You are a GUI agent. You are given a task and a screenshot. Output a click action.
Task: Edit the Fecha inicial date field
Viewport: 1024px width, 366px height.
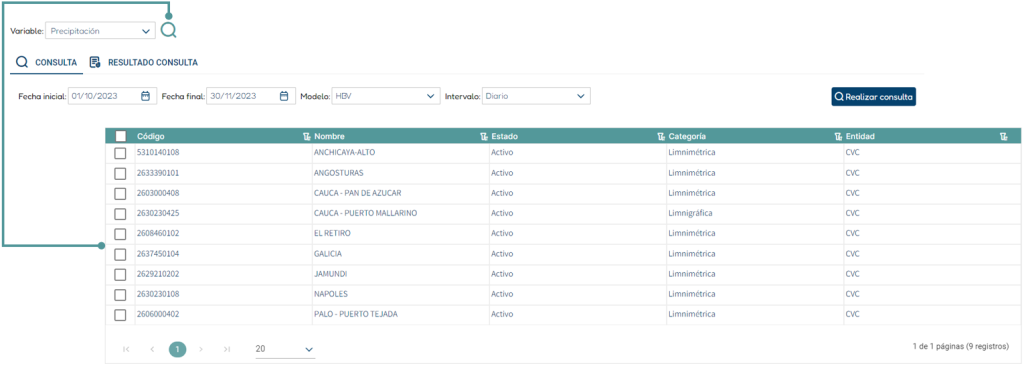111,96
